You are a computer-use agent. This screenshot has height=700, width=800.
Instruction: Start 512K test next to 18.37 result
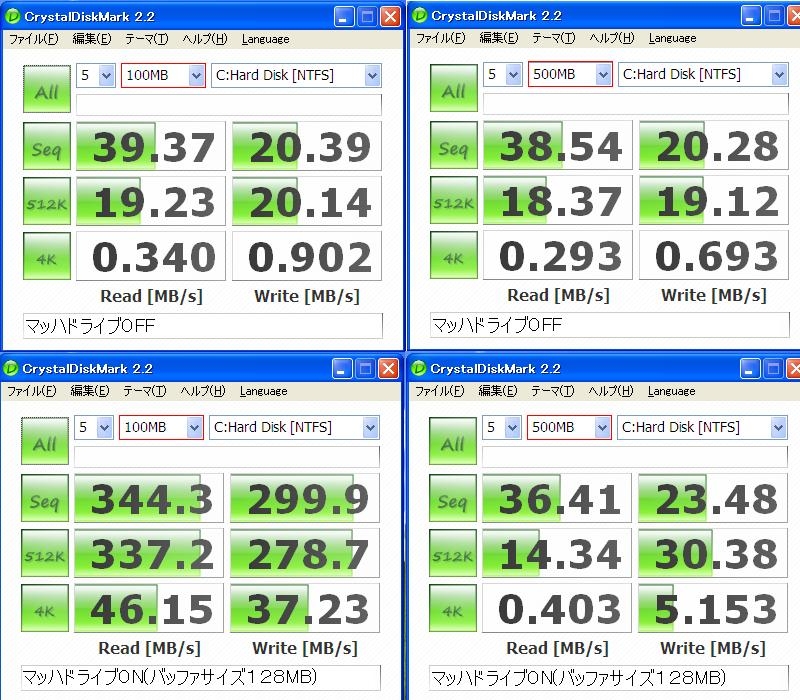coord(454,200)
